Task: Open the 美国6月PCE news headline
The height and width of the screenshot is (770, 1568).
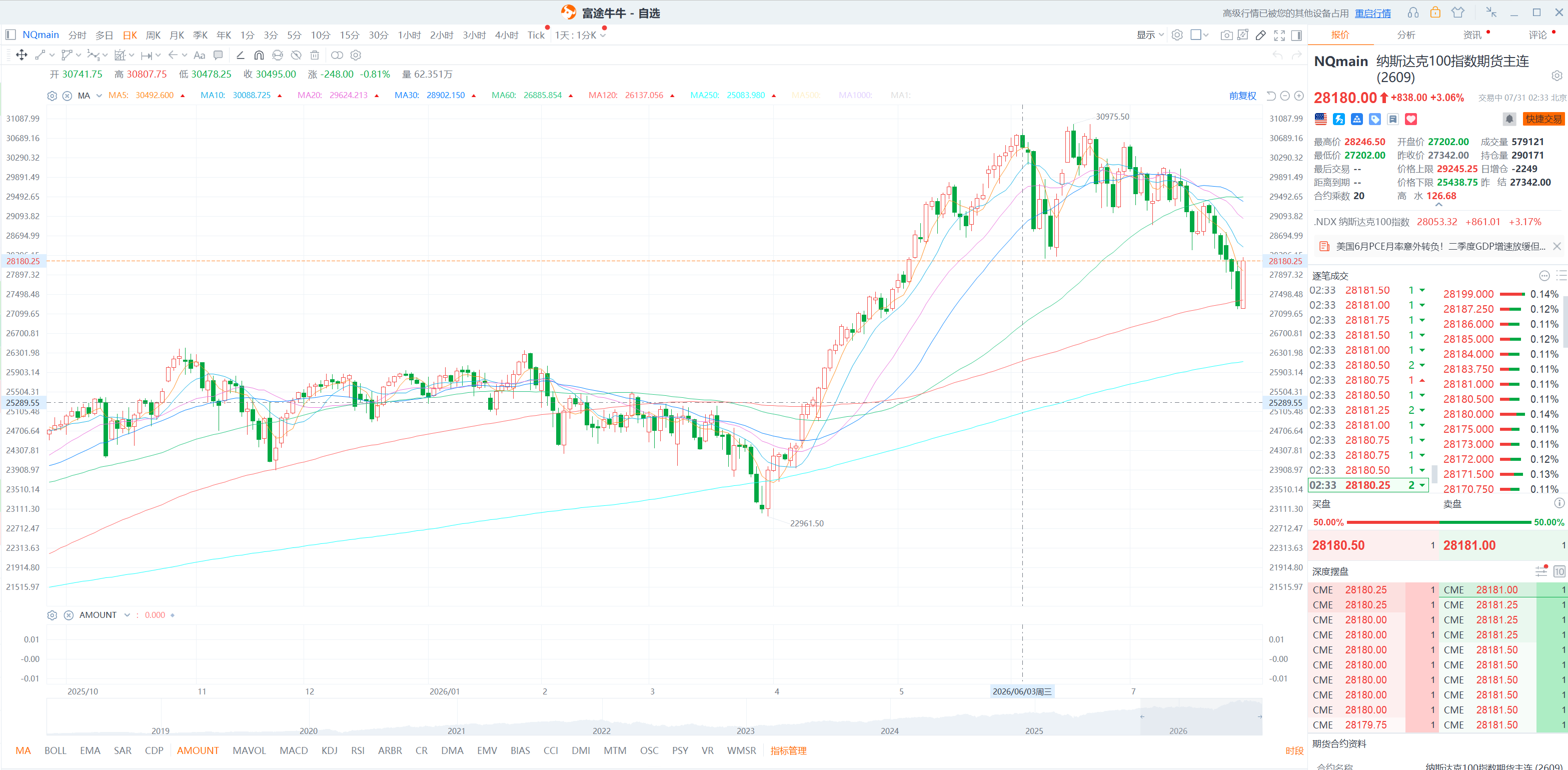Action: 1440,247
